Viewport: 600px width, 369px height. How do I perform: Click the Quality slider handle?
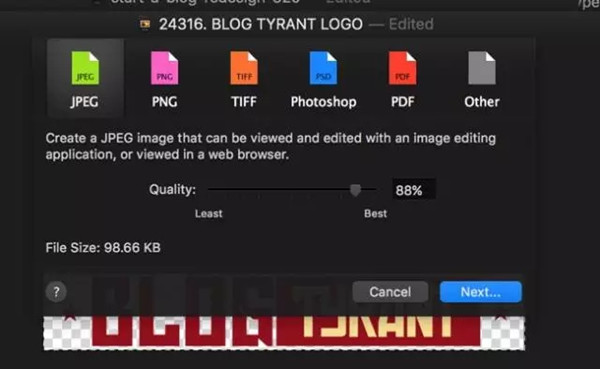355,190
